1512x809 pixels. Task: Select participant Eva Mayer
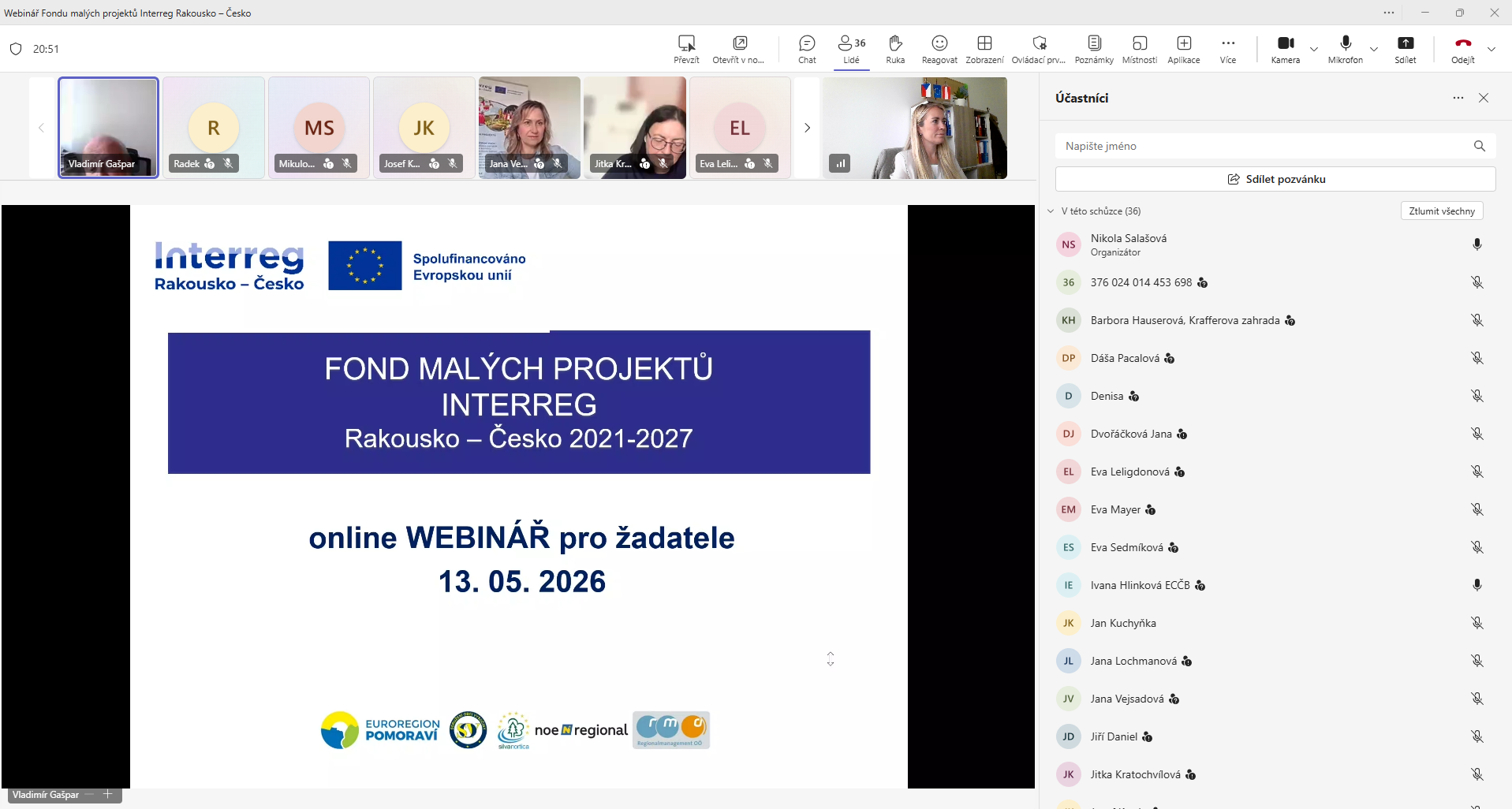[x=1275, y=509]
